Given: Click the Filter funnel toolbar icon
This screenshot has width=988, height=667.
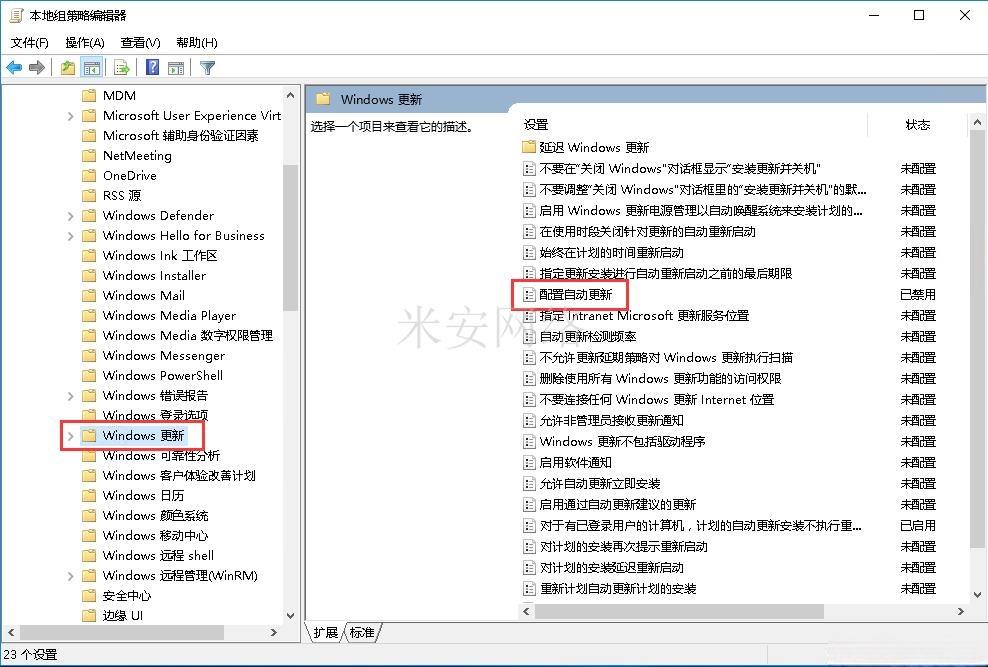Looking at the screenshot, I should [x=207, y=67].
